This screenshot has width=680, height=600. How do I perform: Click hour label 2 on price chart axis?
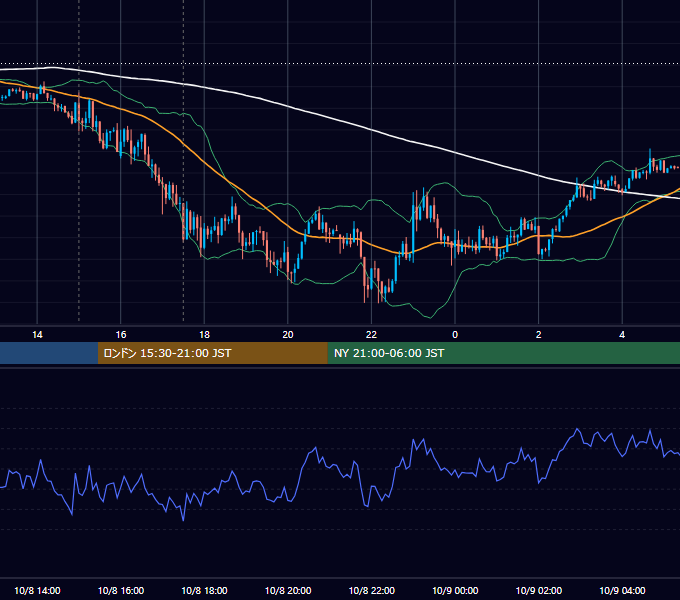(538, 335)
